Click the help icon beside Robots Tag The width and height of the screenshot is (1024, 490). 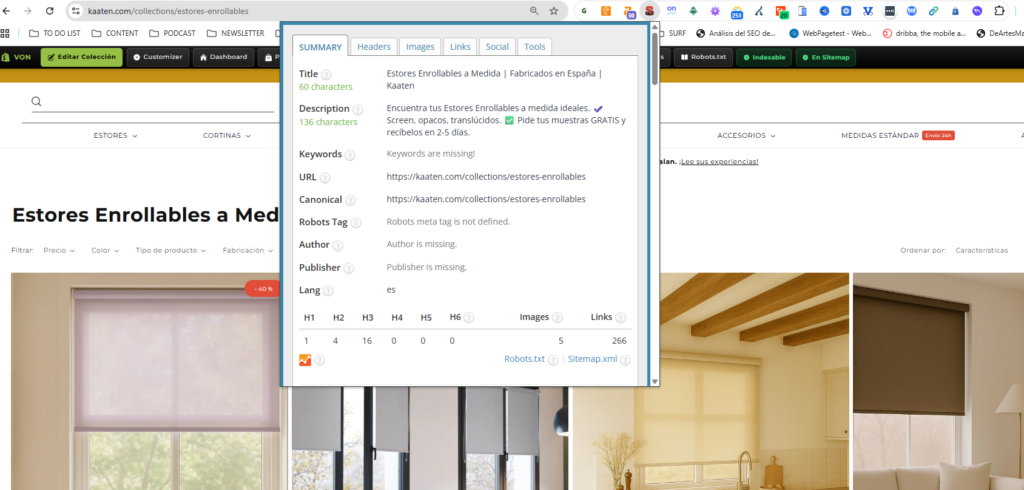pos(356,222)
